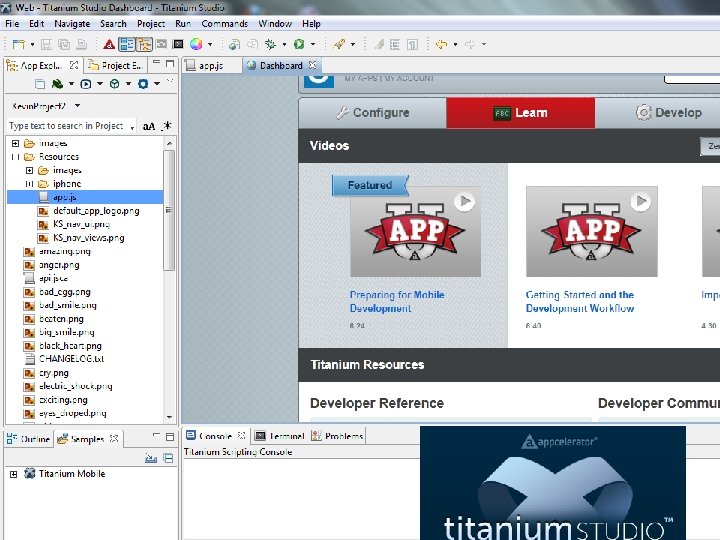Open the Configure dashboard section
This screenshot has height=540, width=720.
click(373, 112)
